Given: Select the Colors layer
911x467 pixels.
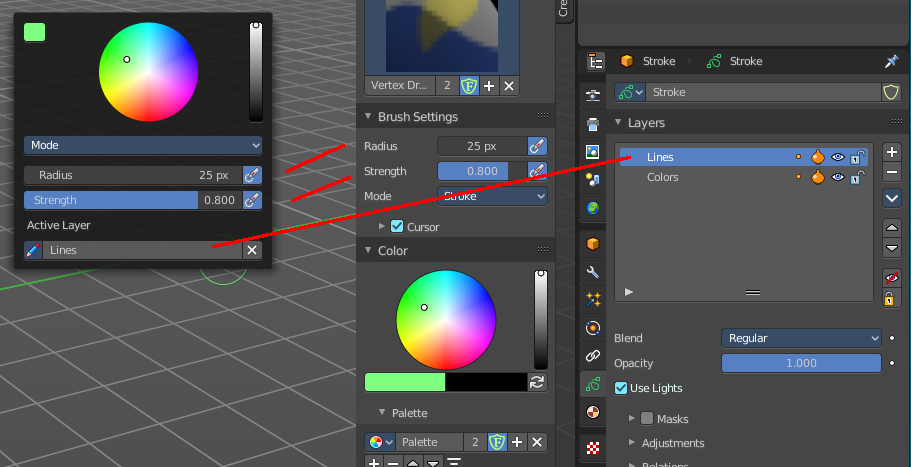Looking at the screenshot, I should point(744,177).
